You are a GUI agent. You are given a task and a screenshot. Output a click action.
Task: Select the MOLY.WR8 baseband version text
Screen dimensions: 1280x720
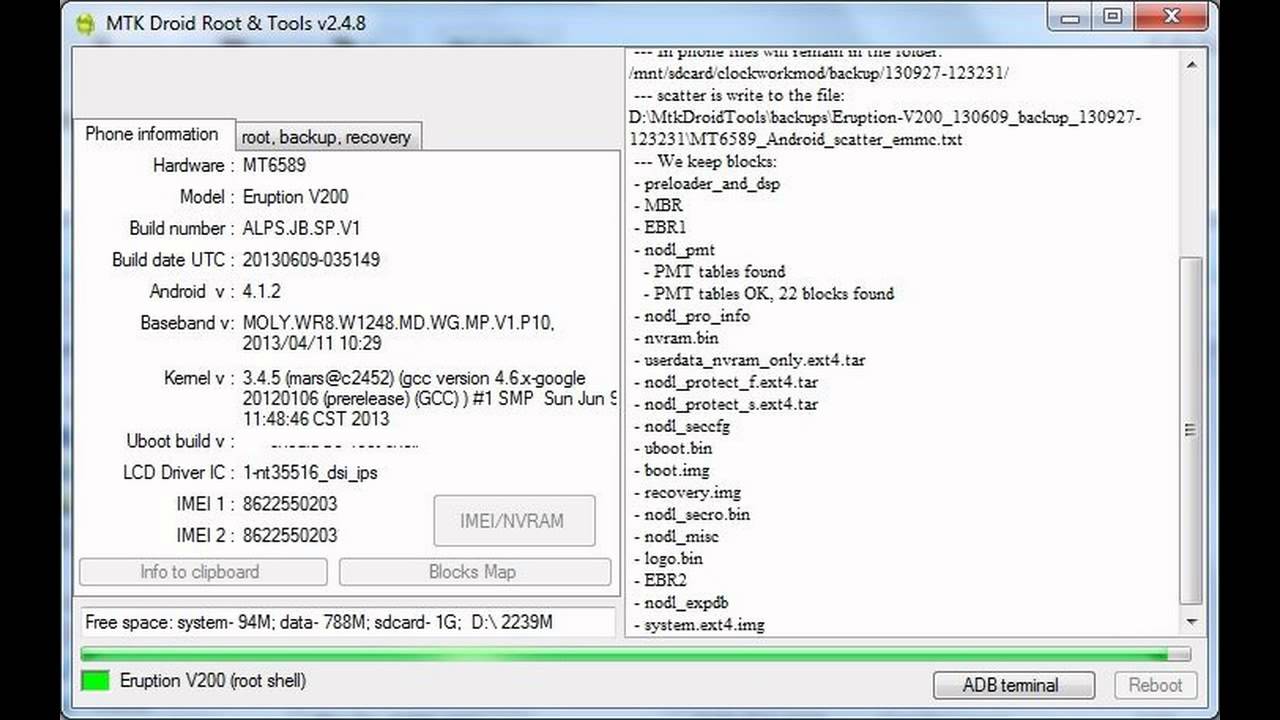[398, 333]
